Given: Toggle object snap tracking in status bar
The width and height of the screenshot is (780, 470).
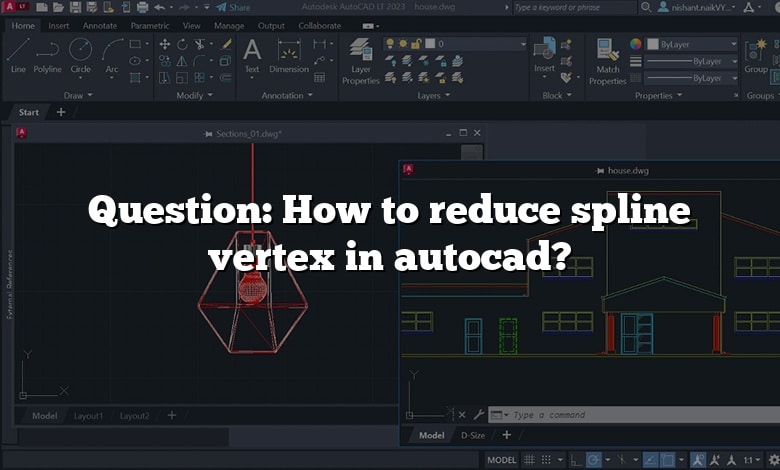Looking at the screenshot, I should [650, 460].
